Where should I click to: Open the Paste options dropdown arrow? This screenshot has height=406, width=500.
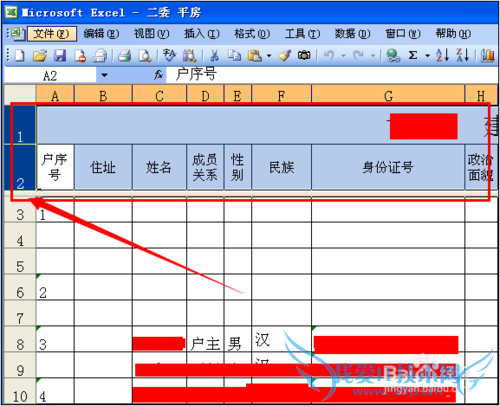[x=269, y=56]
